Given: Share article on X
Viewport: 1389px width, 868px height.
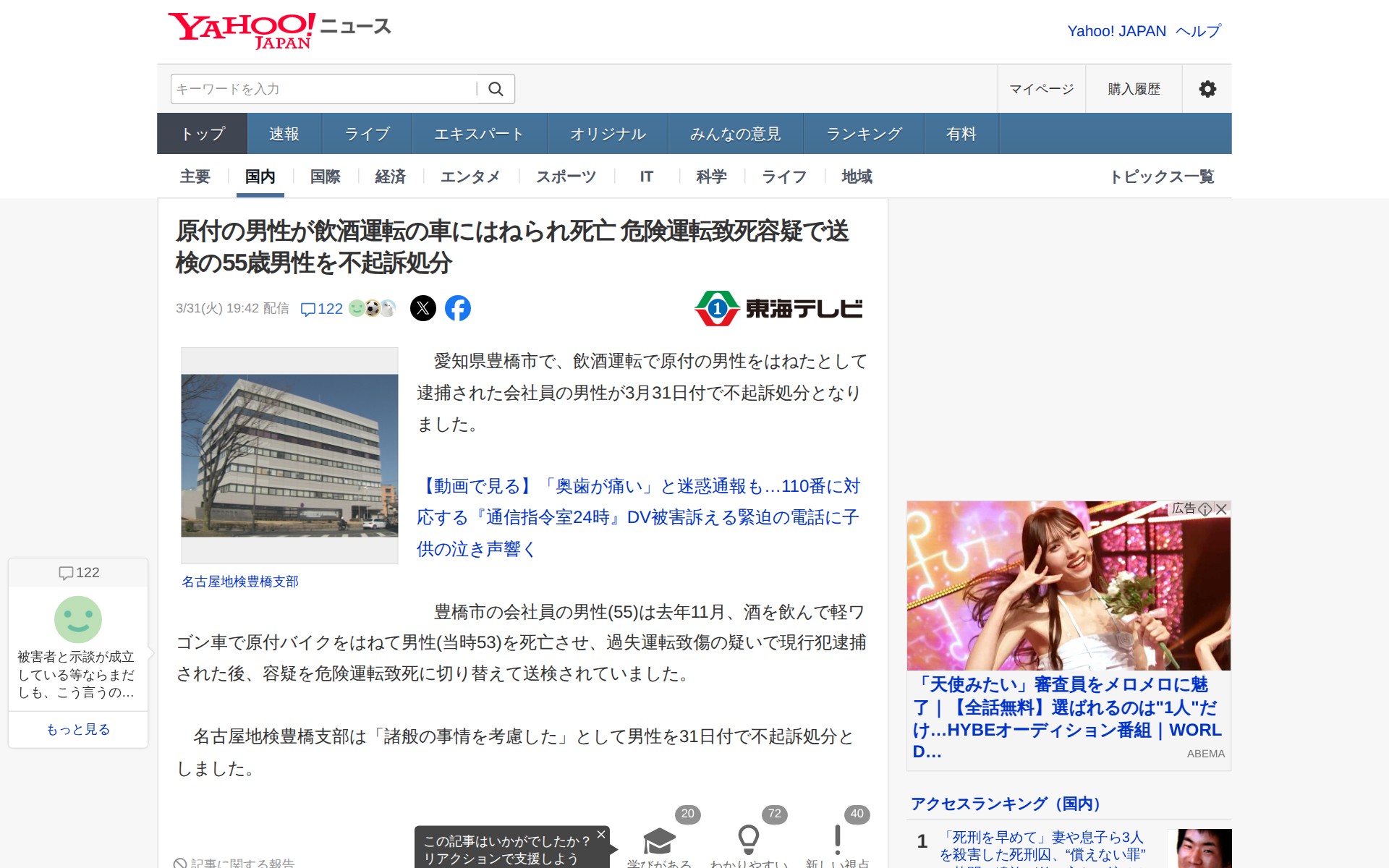Looking at the screenshot, I should 423,308.
